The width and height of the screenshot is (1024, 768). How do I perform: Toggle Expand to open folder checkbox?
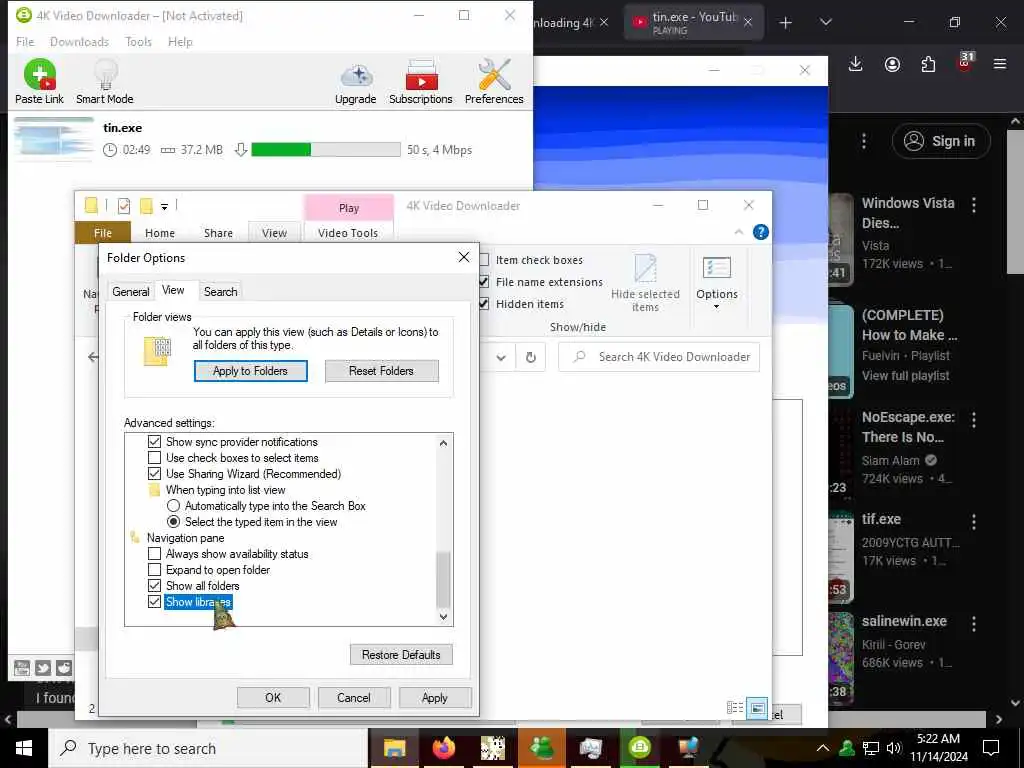coord(155,570)
